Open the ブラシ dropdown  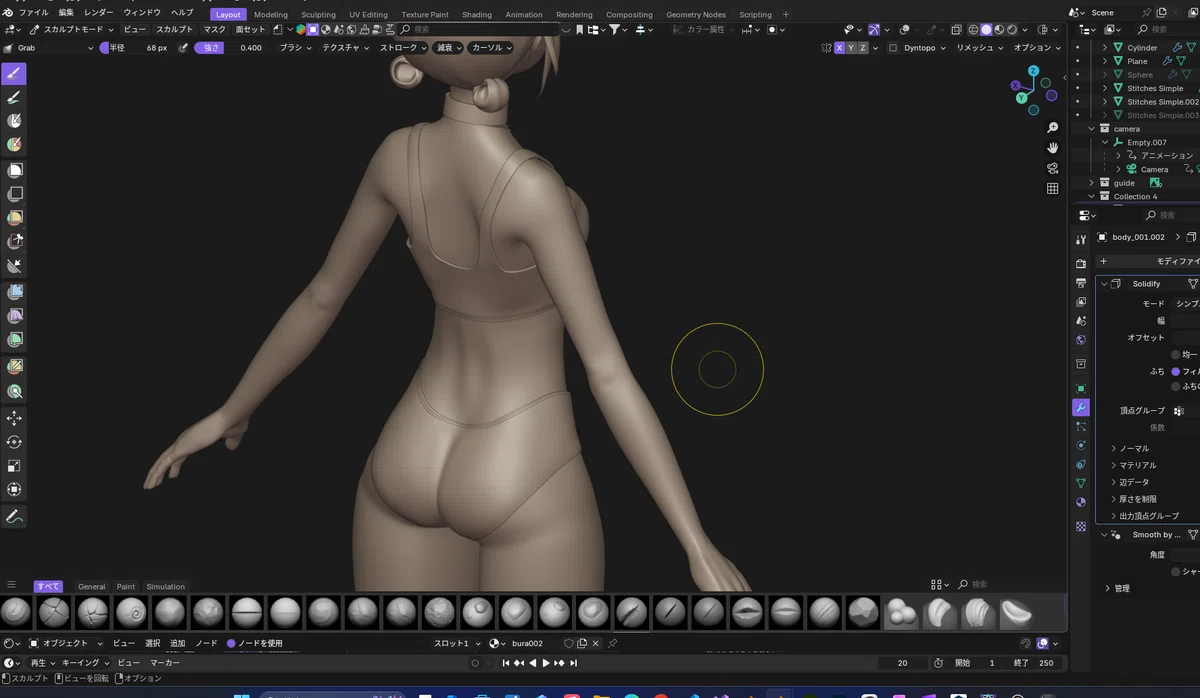coord(294,48)
